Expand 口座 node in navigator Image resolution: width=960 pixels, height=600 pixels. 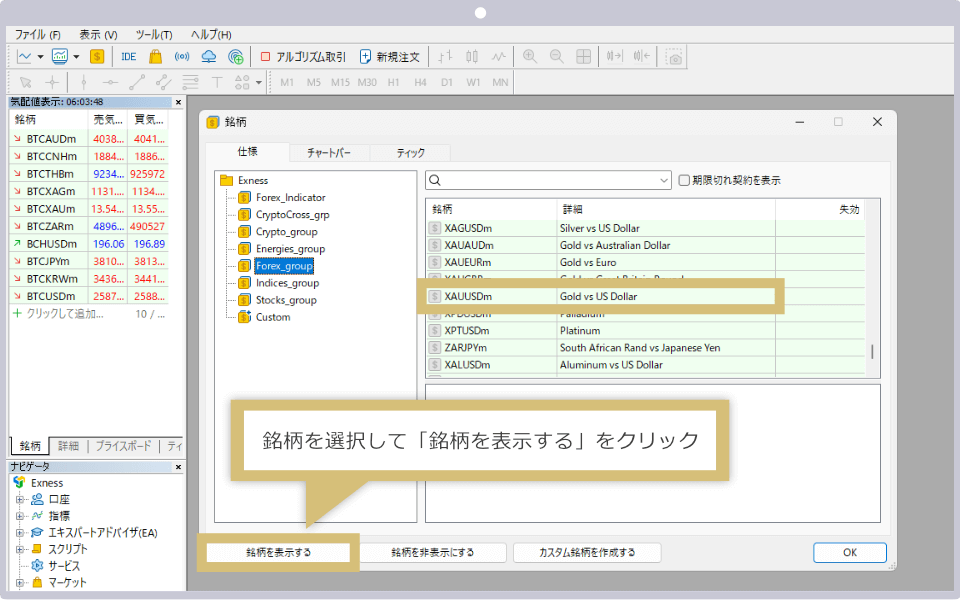[x=20, y=500]
